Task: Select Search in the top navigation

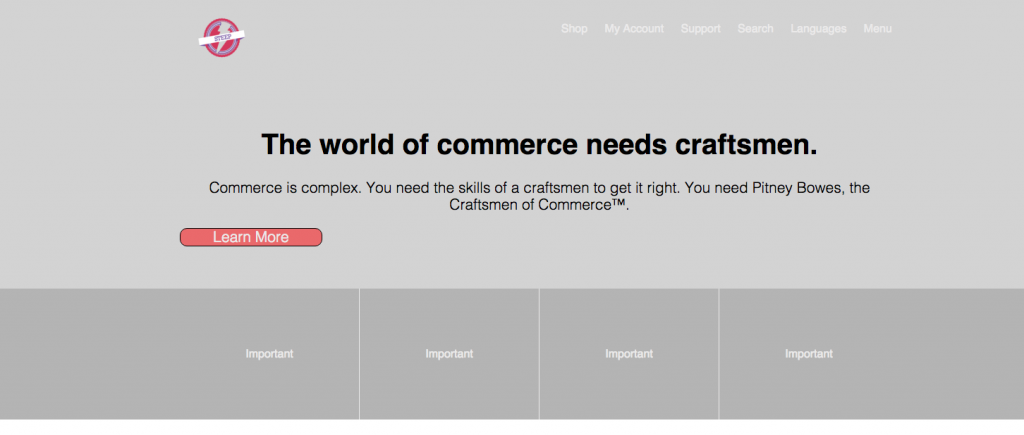Action: (756, 29)
